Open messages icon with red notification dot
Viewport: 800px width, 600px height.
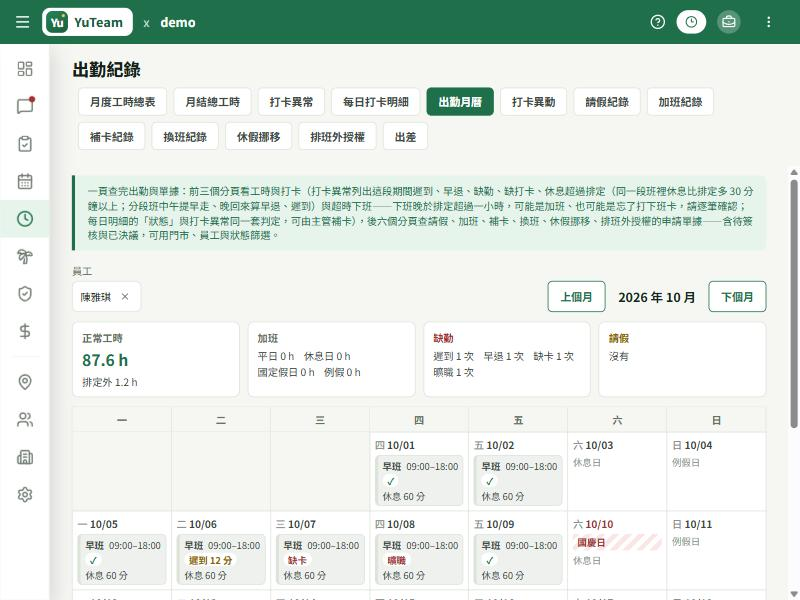click(x=25, y=106)
